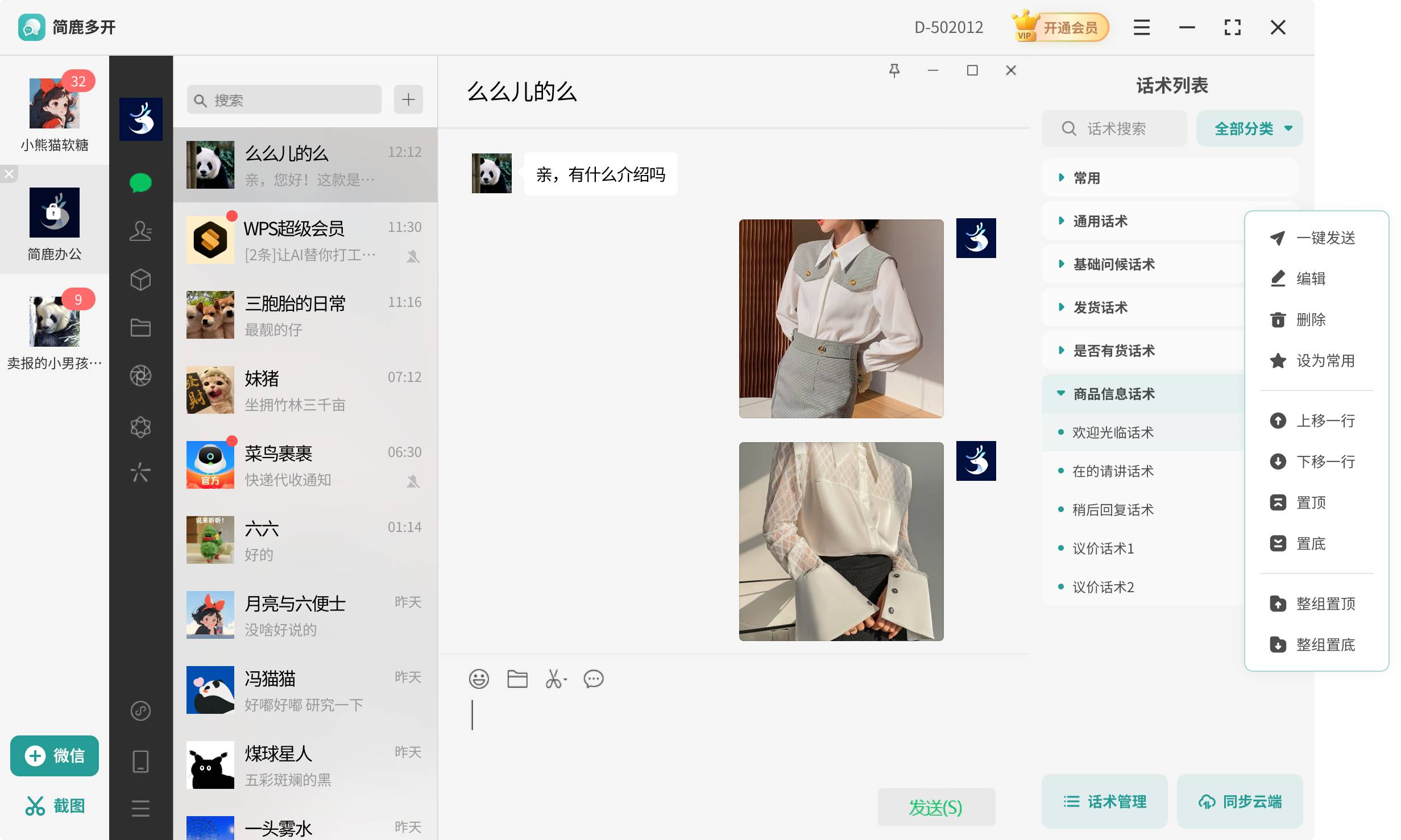This screenshot has height=840, width=1401.
Task: Click the 话术搜索 search input field
Action: pyautogui.click(x=1113, y=128)
